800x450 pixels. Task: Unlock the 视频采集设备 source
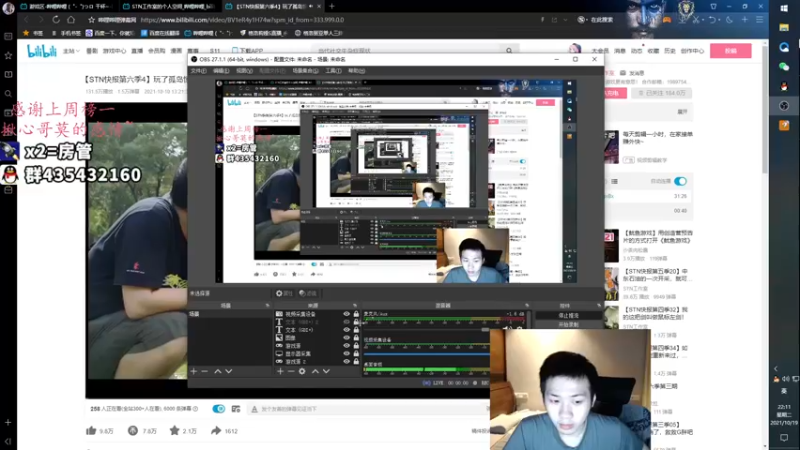[356, 314]
